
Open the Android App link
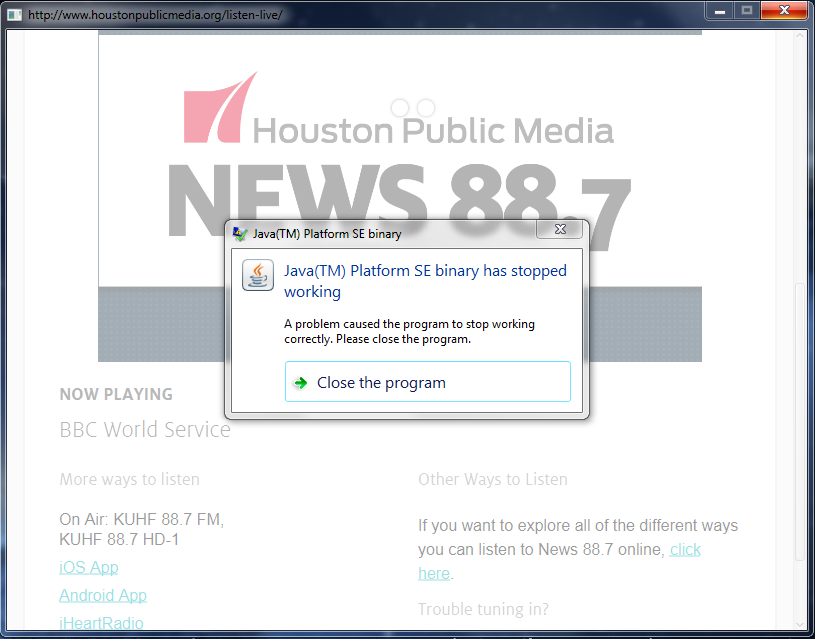(103, 595)
